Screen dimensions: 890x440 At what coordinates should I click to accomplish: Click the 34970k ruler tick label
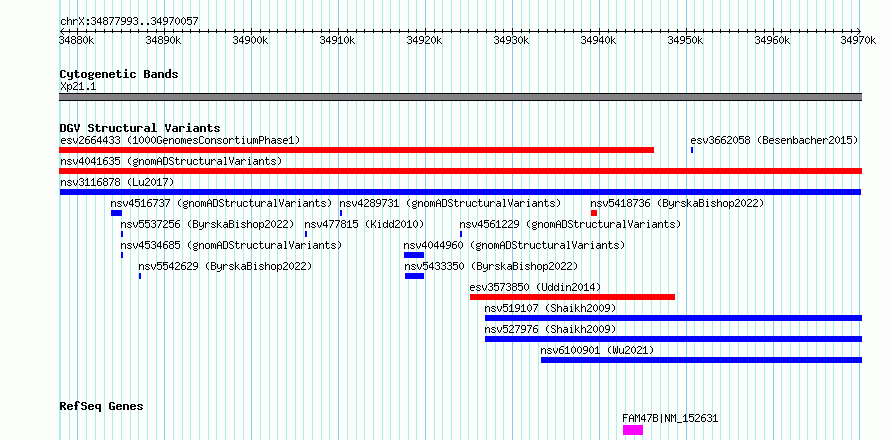tap(859, 40)
